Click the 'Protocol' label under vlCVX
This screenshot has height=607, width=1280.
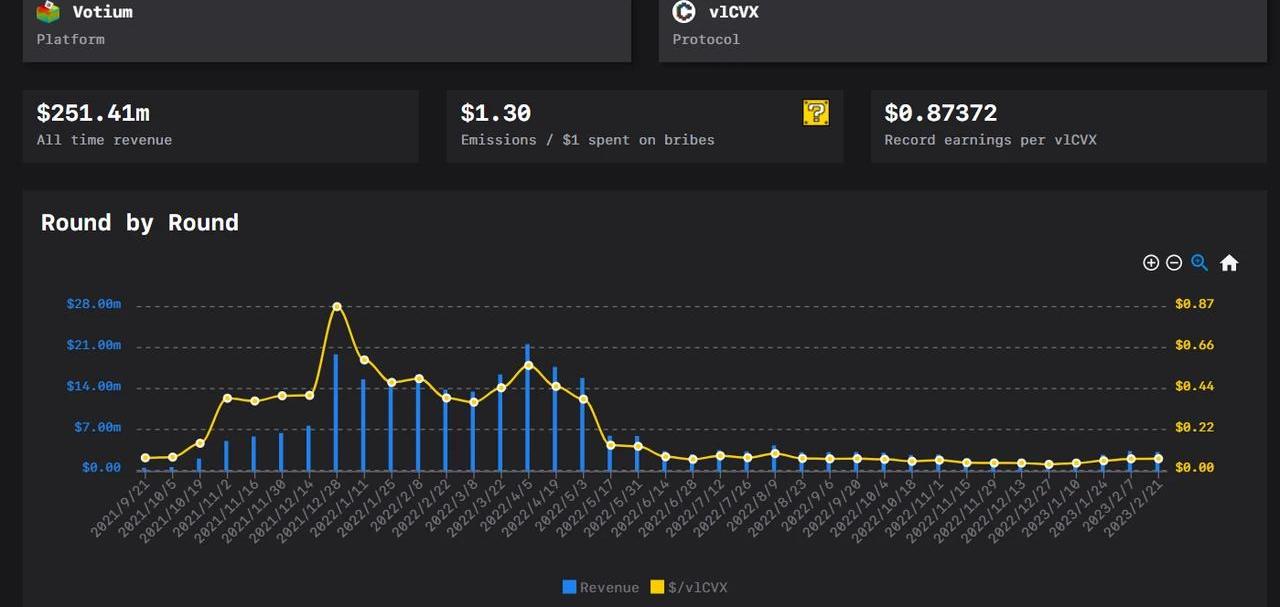coord(706,39)
